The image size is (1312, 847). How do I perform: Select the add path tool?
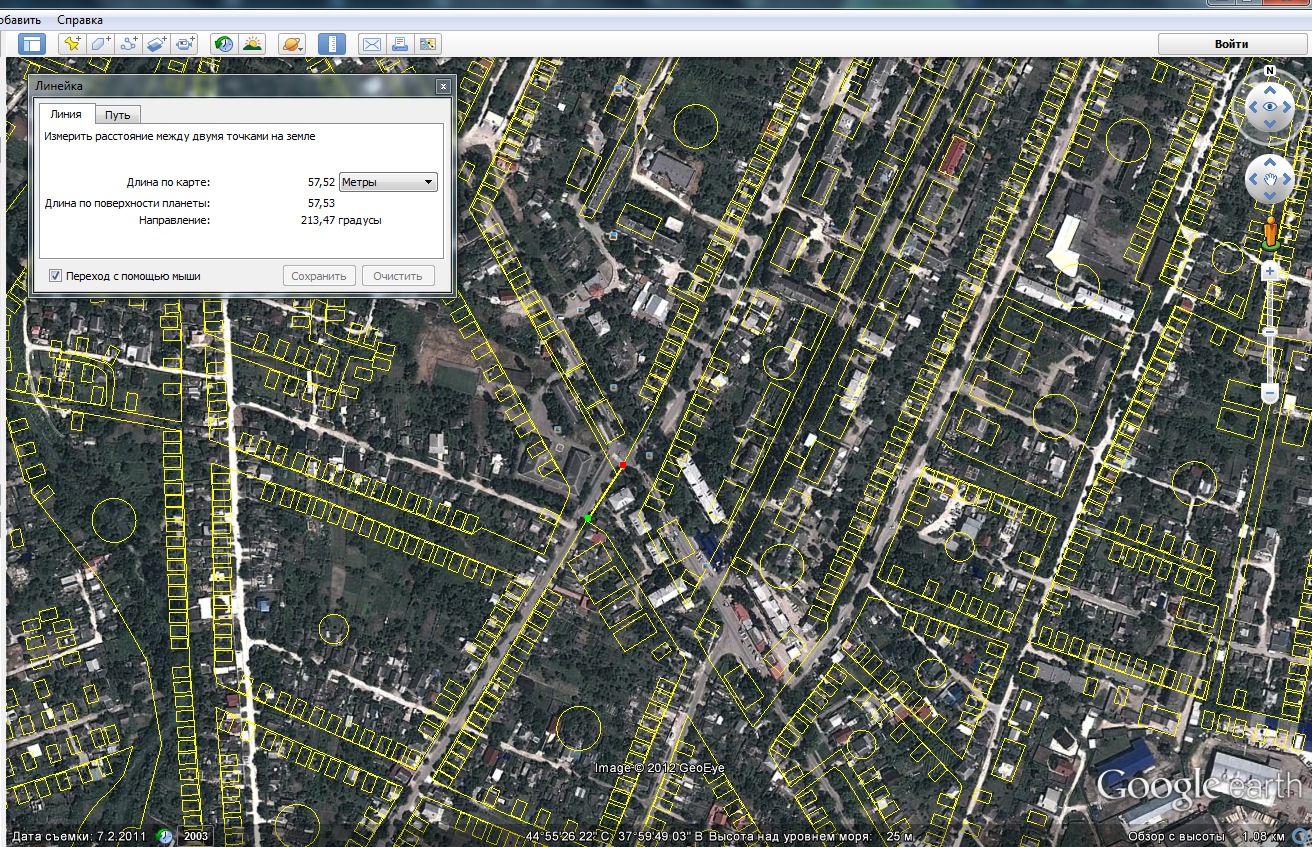coord(128,44)
